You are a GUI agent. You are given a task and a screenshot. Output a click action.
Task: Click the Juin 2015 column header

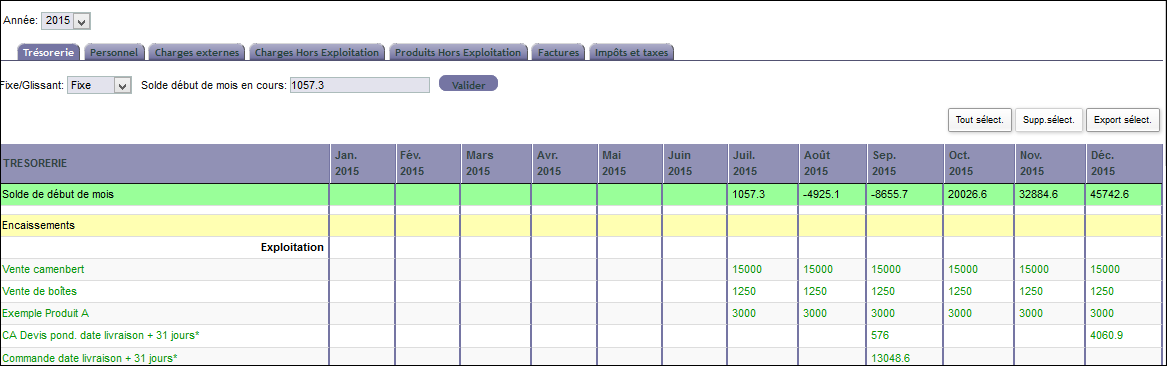pos(695,163)
